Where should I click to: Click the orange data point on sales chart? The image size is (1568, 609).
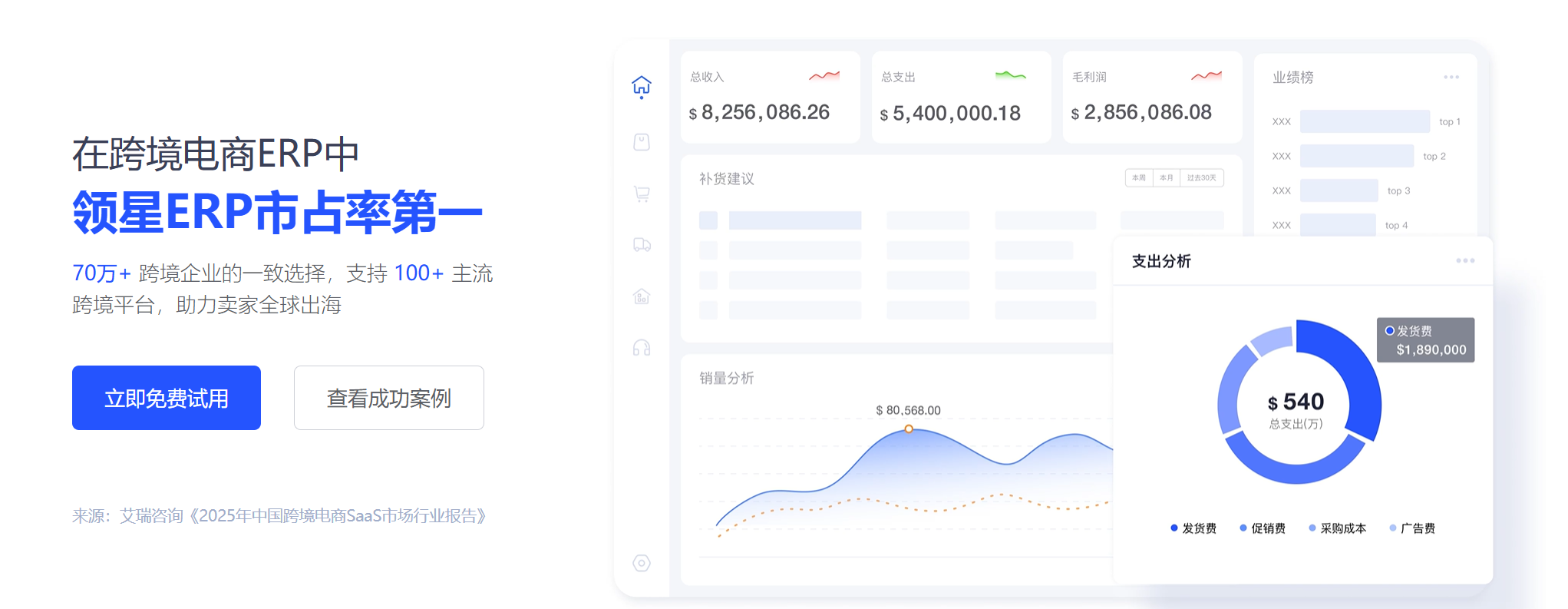tap(909, 429)
